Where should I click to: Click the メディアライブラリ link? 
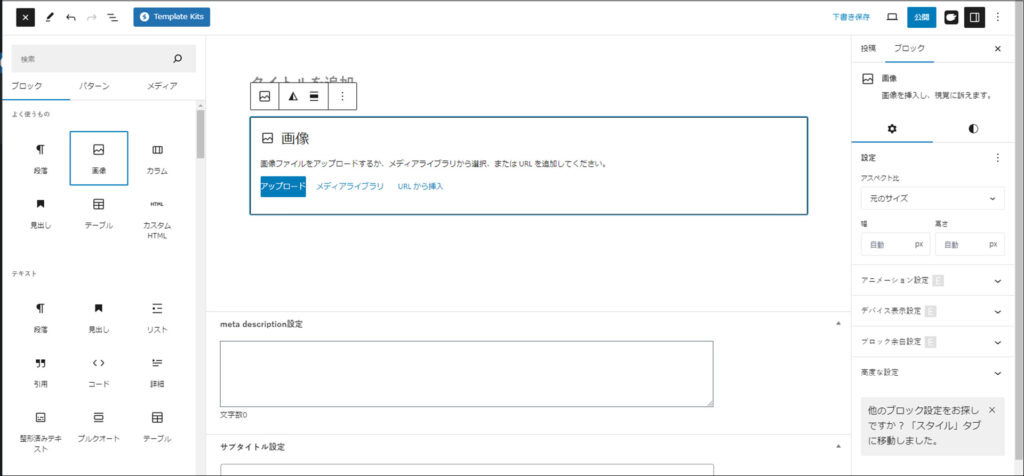350,186
